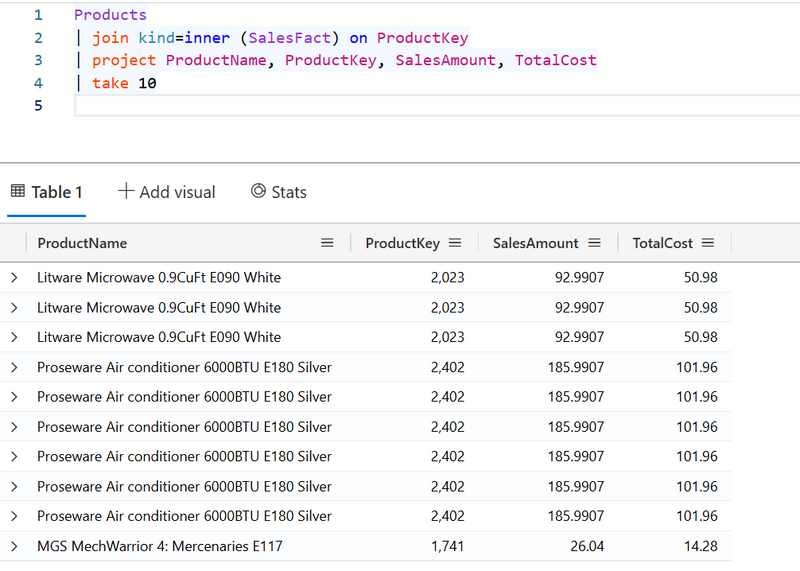Select the first 92.9907 SalesAmount cell
This screenshot has height=571, width=800.
click(580, 278)
